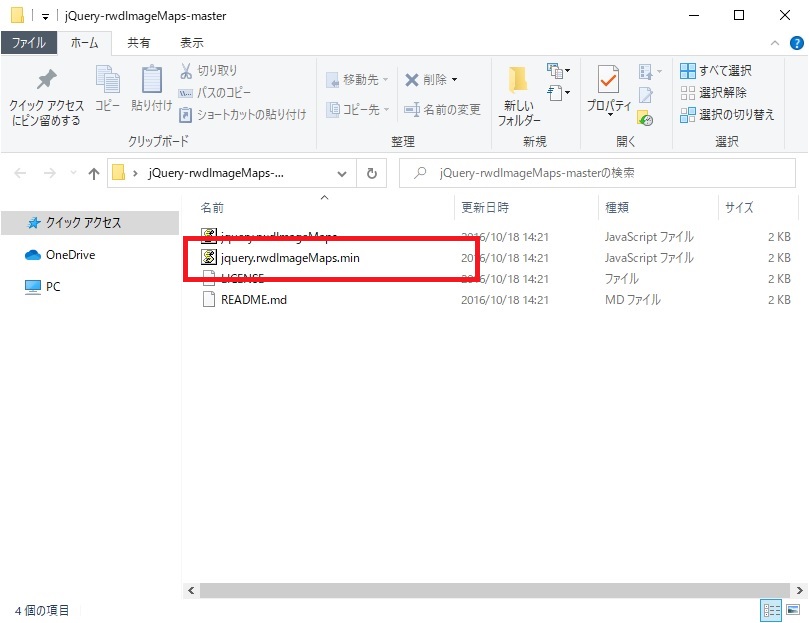Switch to the 共有 tab
Viewport: 809px width, 623px height.
(x=139, y=43)
